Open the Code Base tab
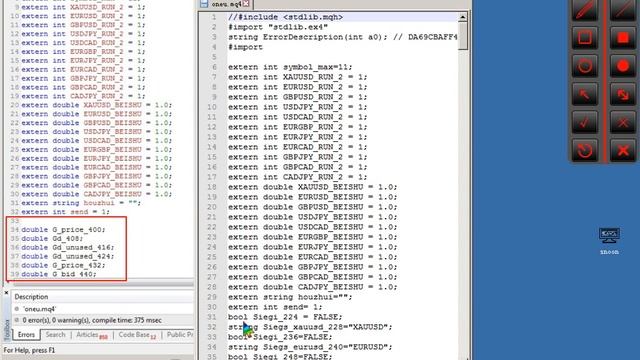 pos(137,335)
